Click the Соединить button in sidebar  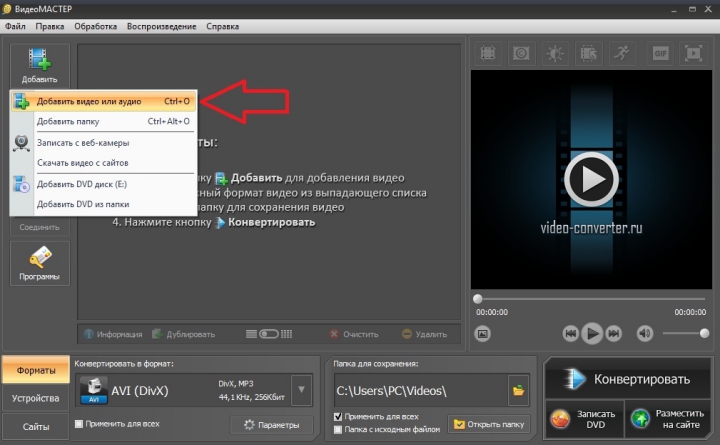39,227
